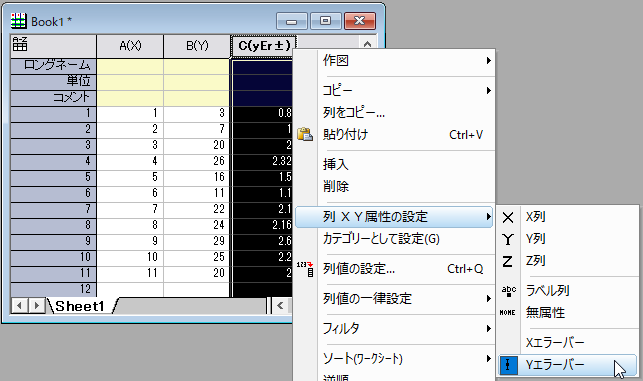Select the A(X) column header
The height and width of the screenshot is (381, 643).
tap(130, 46)
